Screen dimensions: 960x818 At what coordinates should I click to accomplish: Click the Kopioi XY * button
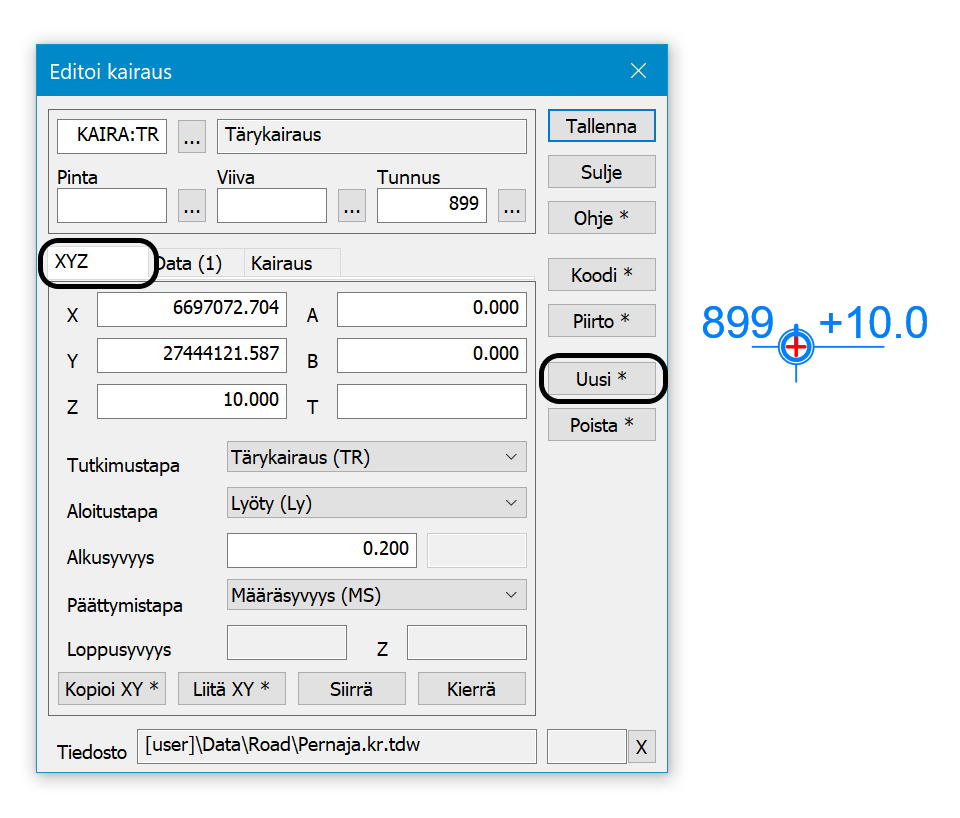click(112, 689)
